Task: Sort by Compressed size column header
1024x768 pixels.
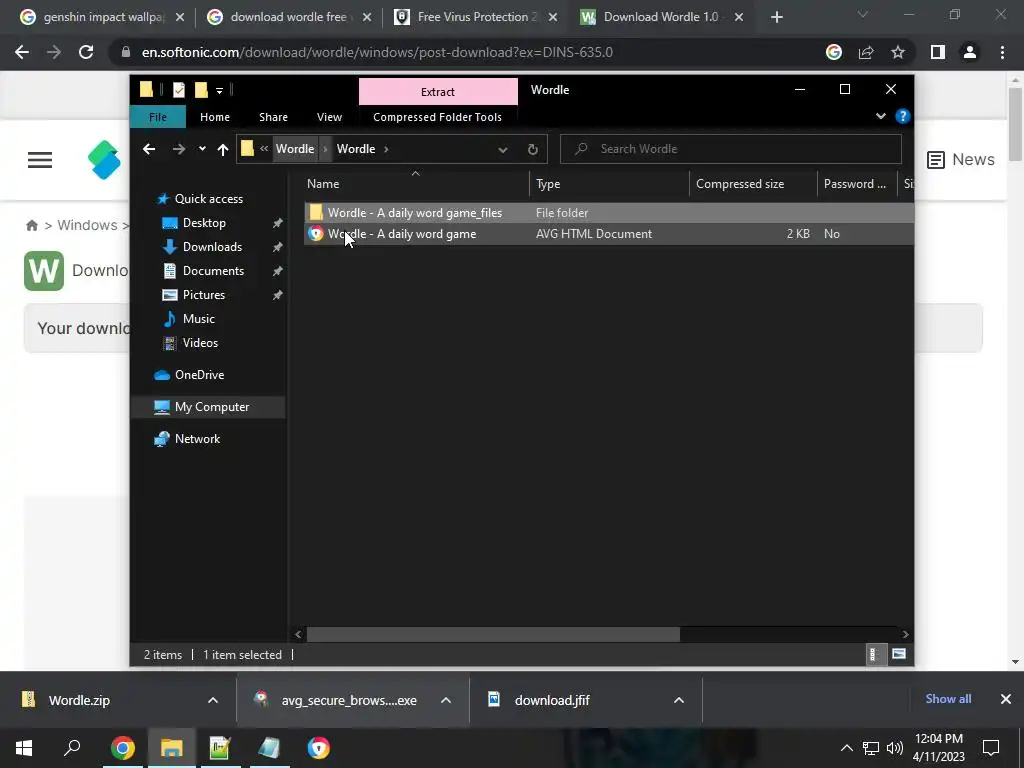Action: 753,184
